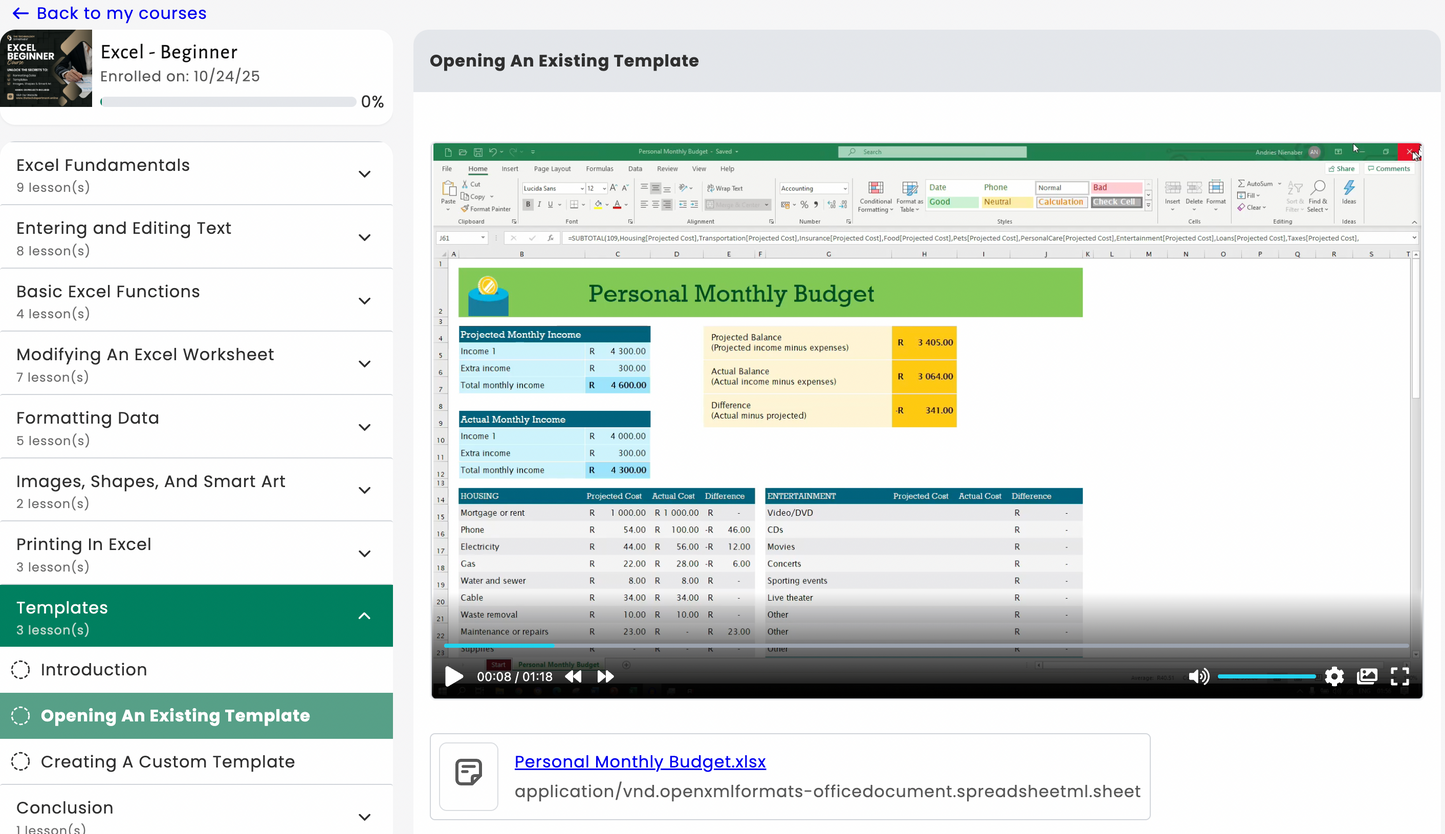The image size is (1445, 834).
Task: Collapse the Templates section
Action: (365, 617)
